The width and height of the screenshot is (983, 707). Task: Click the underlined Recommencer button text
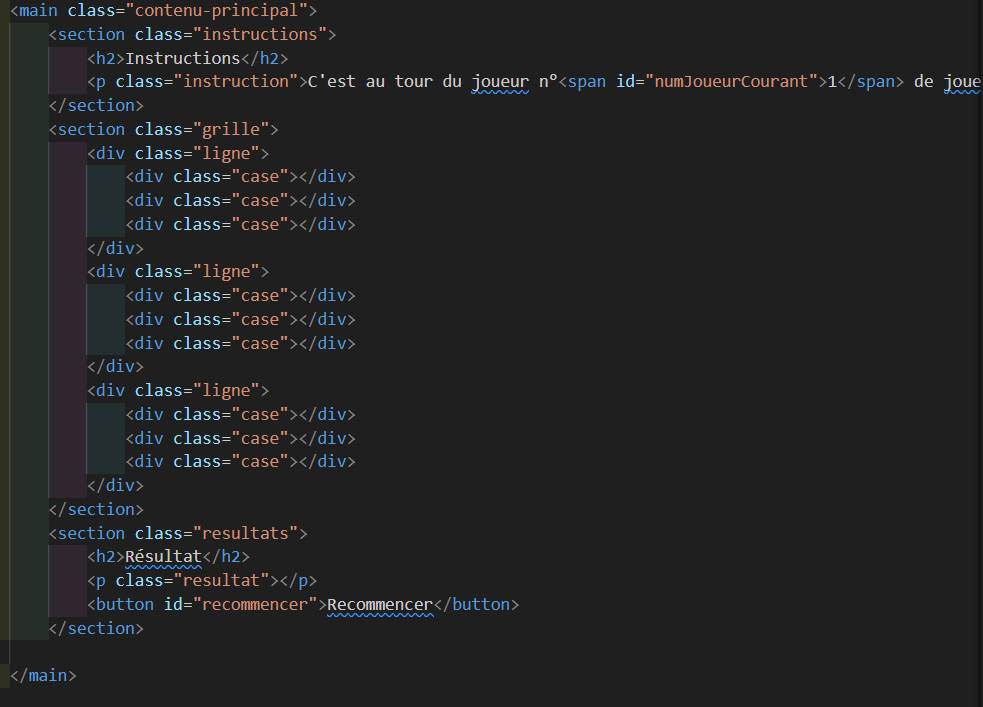pyautogui.click(x=380, y=604)
